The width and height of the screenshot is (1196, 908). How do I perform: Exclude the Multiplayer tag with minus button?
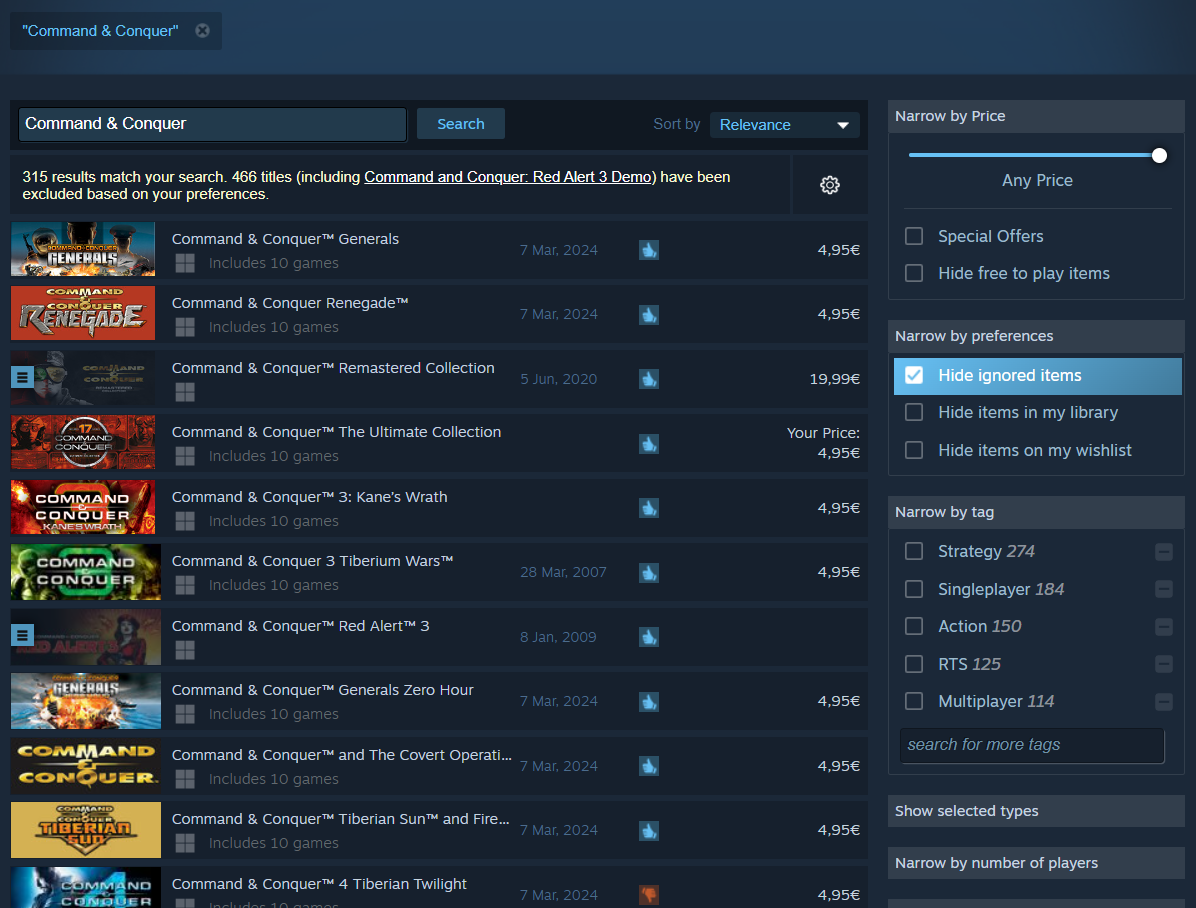click(x=1163, y=701)
